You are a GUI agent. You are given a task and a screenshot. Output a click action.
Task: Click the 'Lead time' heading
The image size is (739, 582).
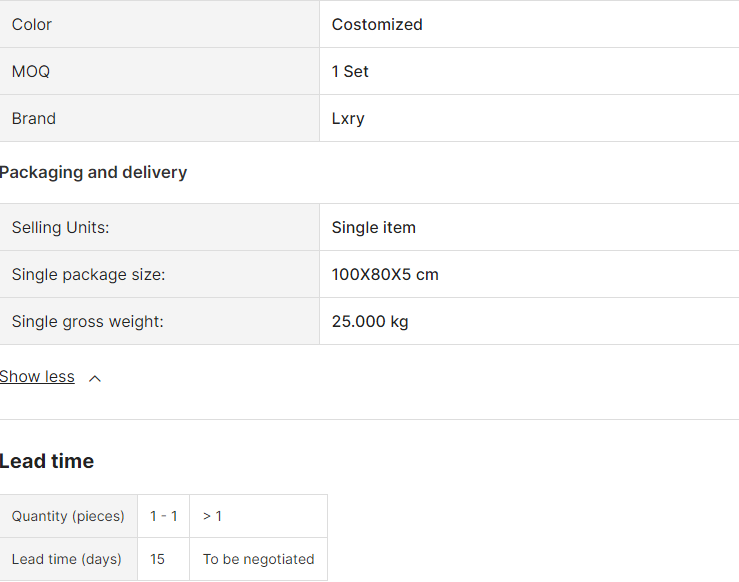pos(47,461)
